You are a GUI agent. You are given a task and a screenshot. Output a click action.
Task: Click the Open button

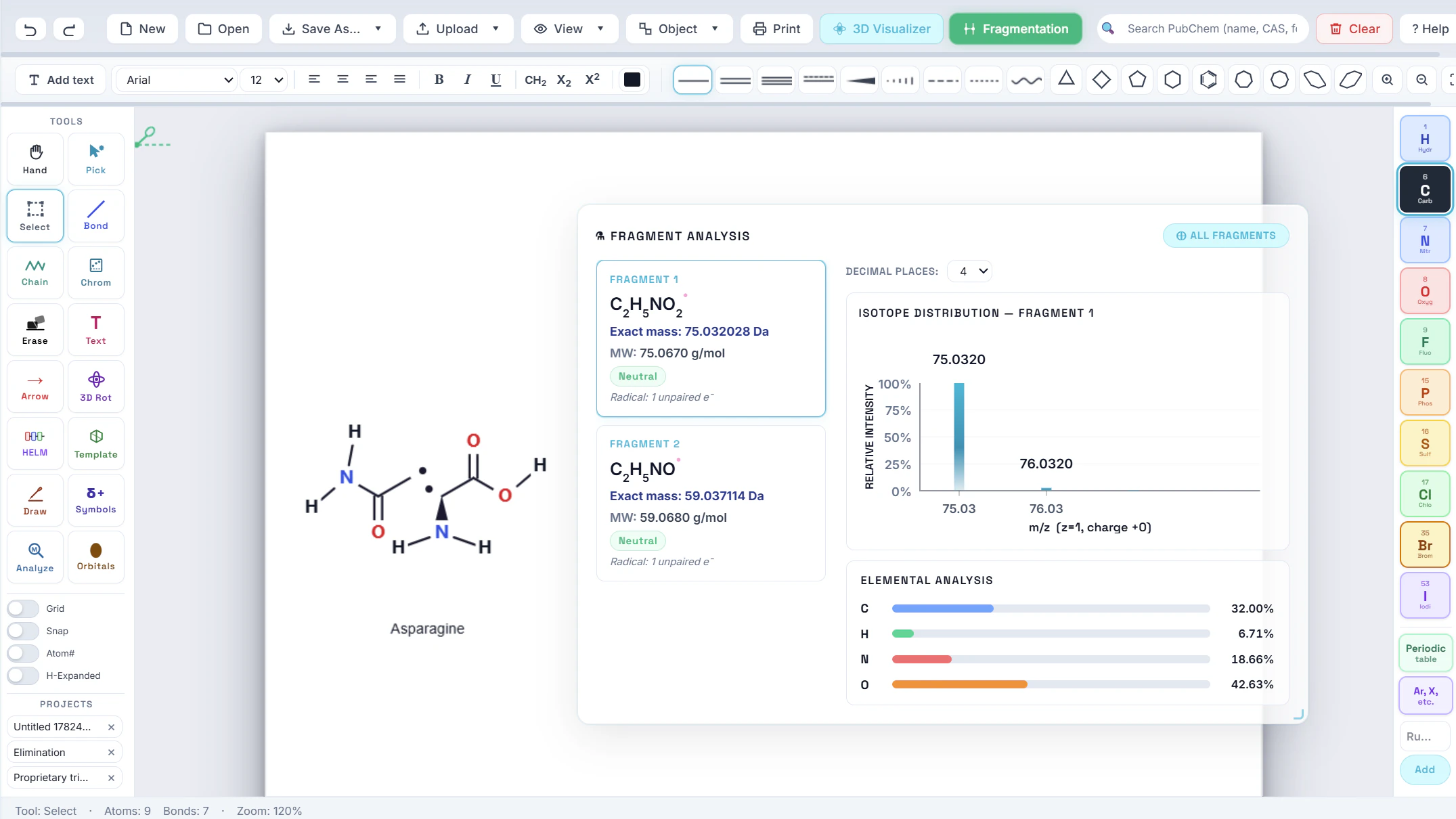[x=223, y=29]
